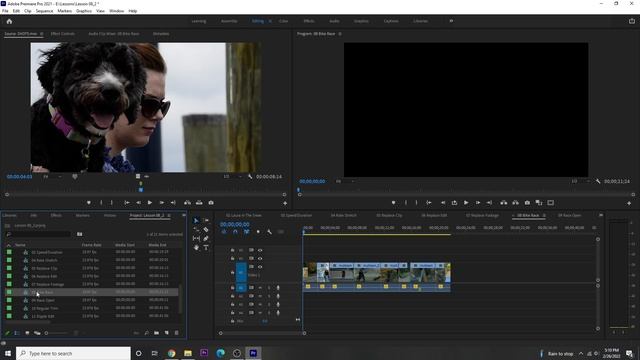Adjust Project panel thumbnail zoom slider
The width and height of the screenshot is (640, 360).
[x=56, y=333]
